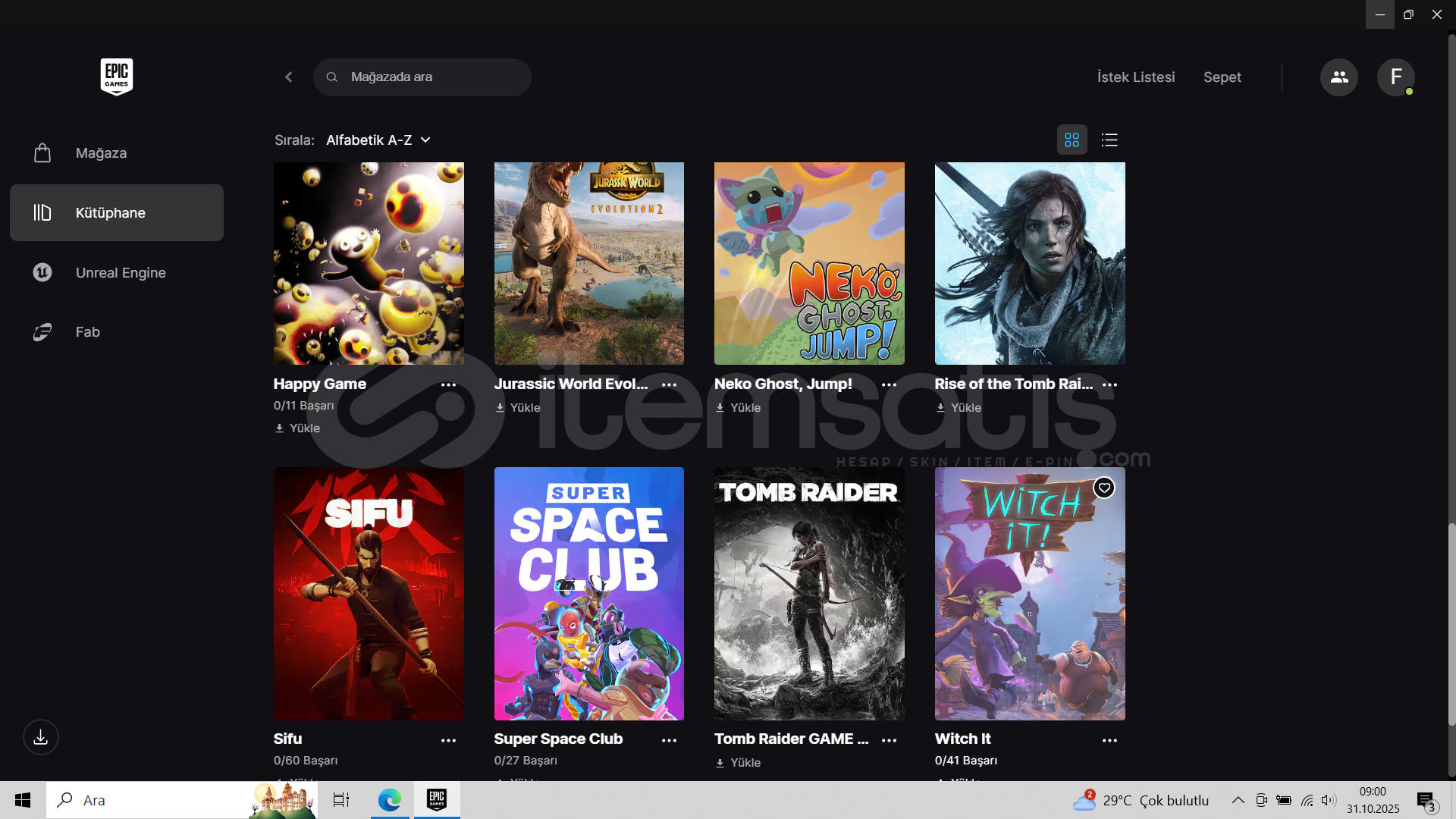Open the profile account menu

coord(1396,77)
